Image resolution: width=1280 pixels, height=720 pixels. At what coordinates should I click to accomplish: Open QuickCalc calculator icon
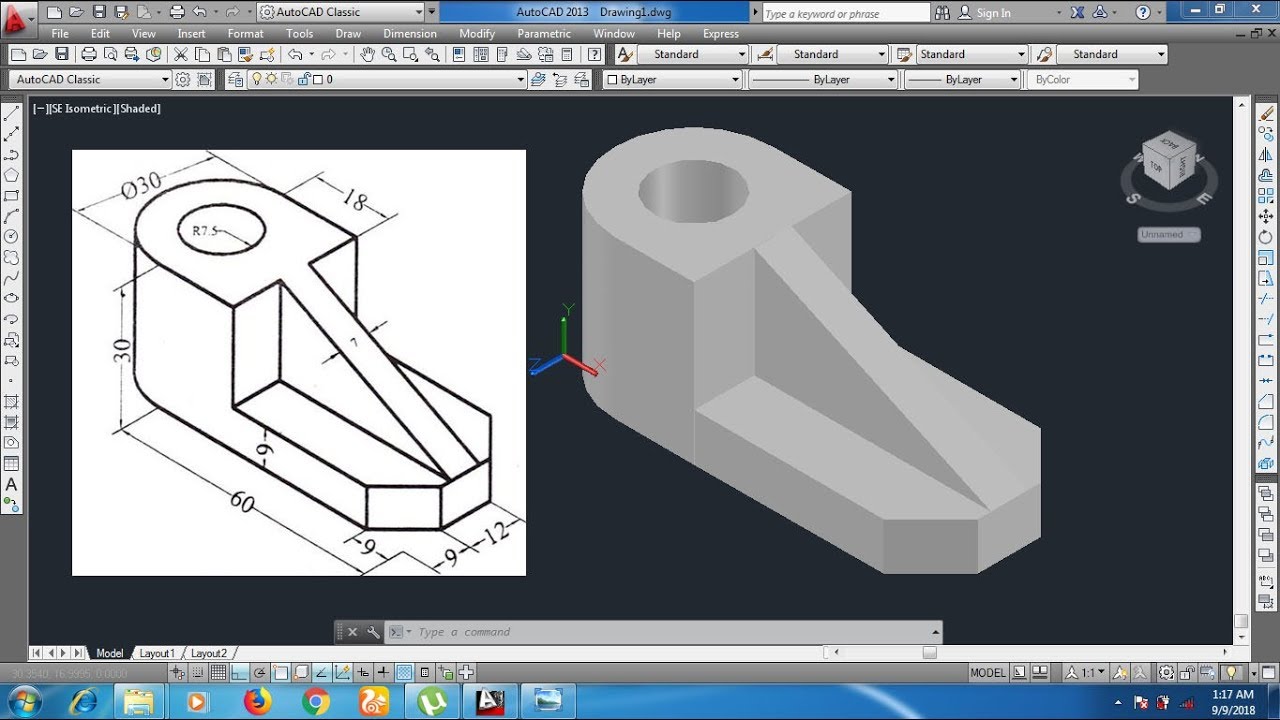point(567,54)
